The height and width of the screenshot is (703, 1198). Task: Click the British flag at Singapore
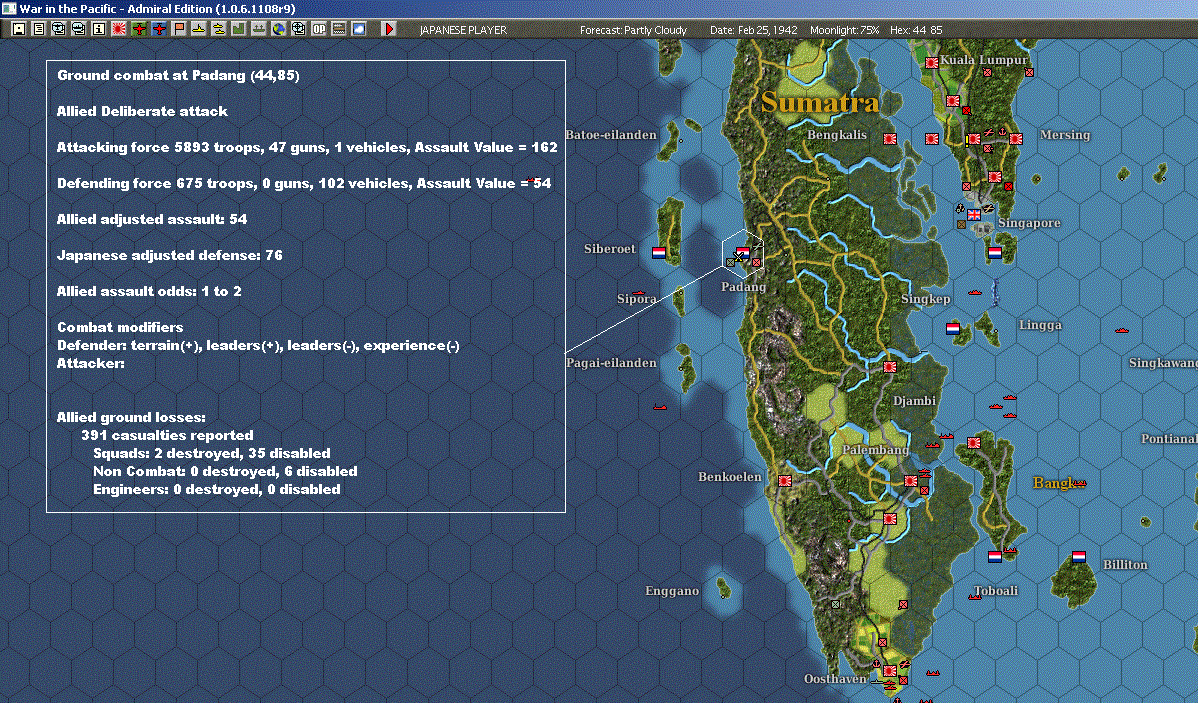(974, 215)
